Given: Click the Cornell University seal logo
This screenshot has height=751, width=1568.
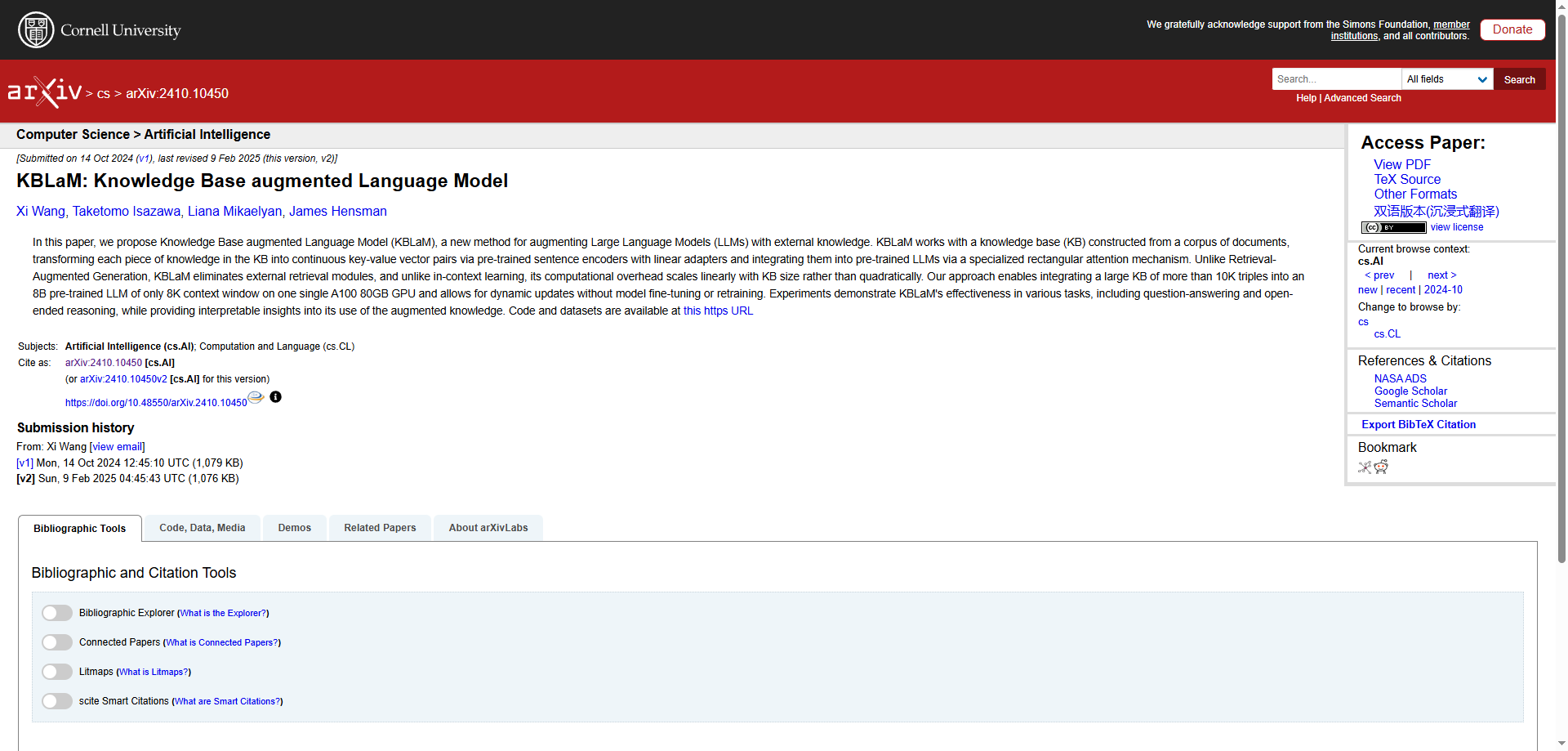Looking at the screenshot, I should 36,30.
